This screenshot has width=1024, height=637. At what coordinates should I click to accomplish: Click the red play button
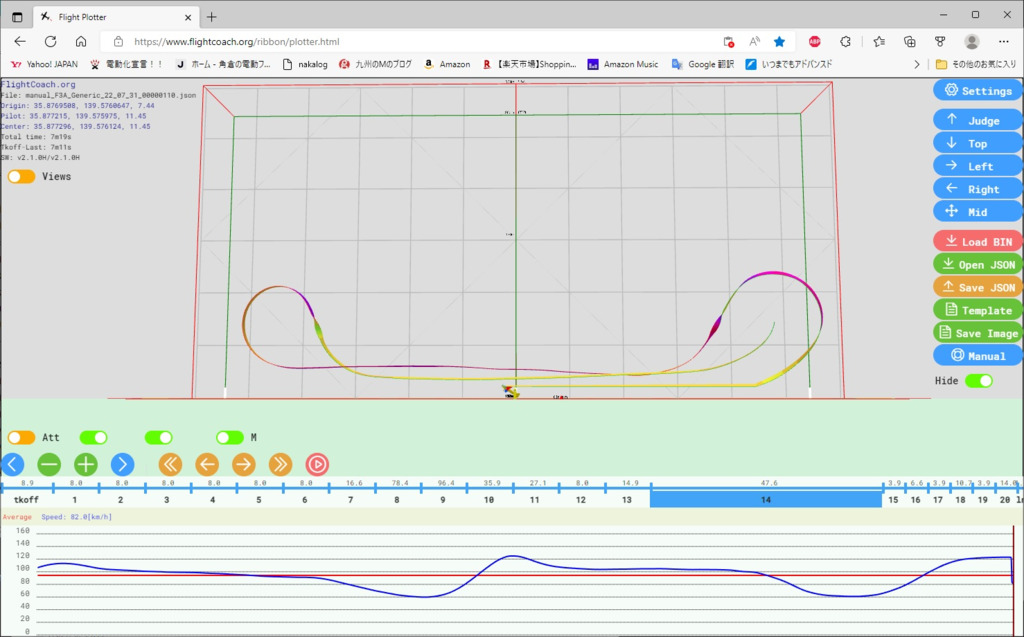click(317, 465)
